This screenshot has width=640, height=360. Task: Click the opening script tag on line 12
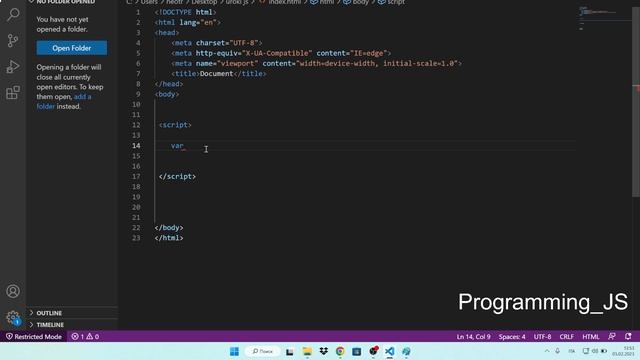(175, 125)
